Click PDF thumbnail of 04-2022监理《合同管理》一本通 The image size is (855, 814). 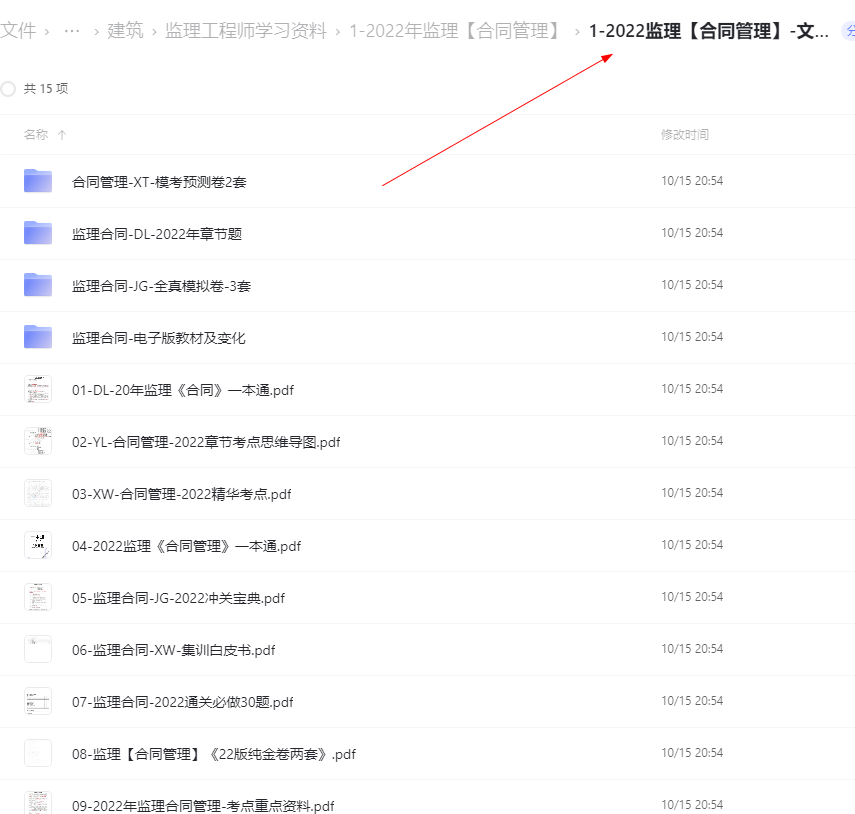coord(38,545)
